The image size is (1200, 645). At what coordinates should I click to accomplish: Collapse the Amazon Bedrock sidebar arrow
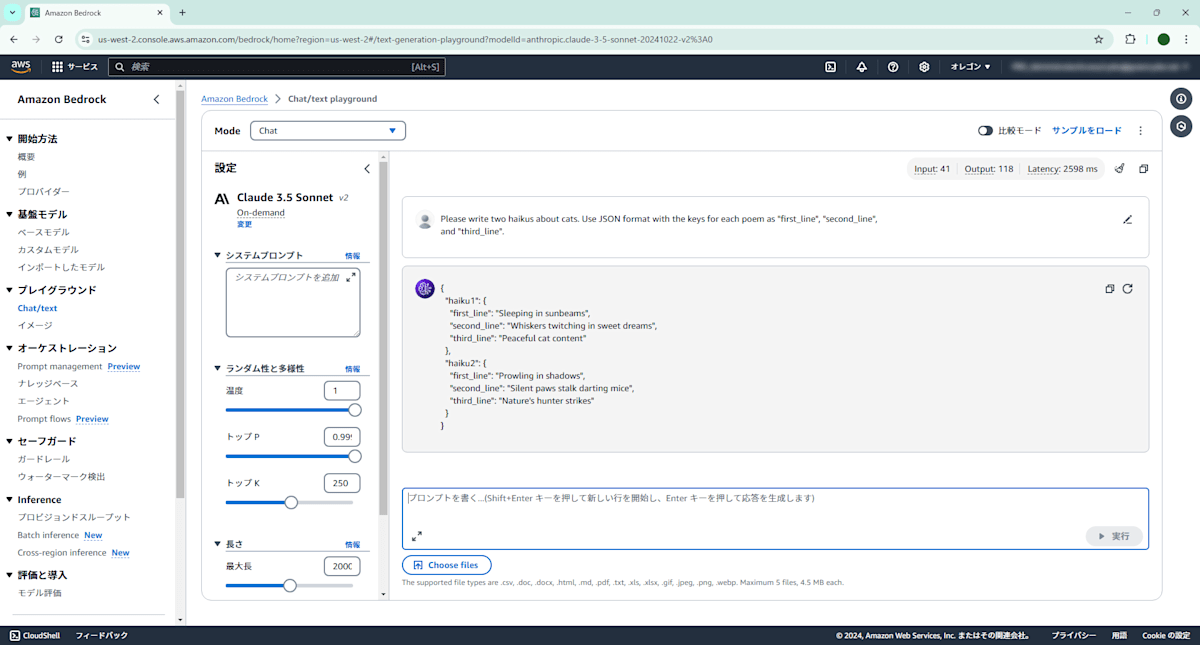click(156, 99)
